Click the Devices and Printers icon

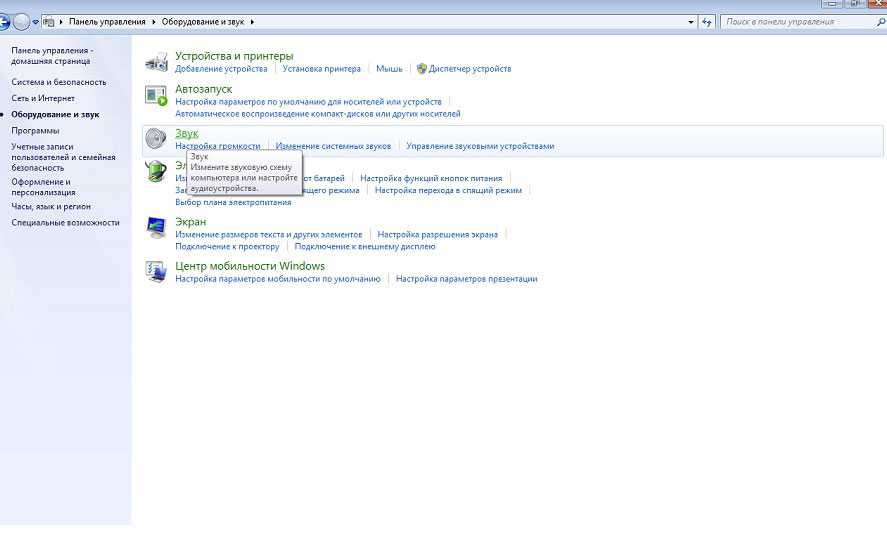coord(156,62)
